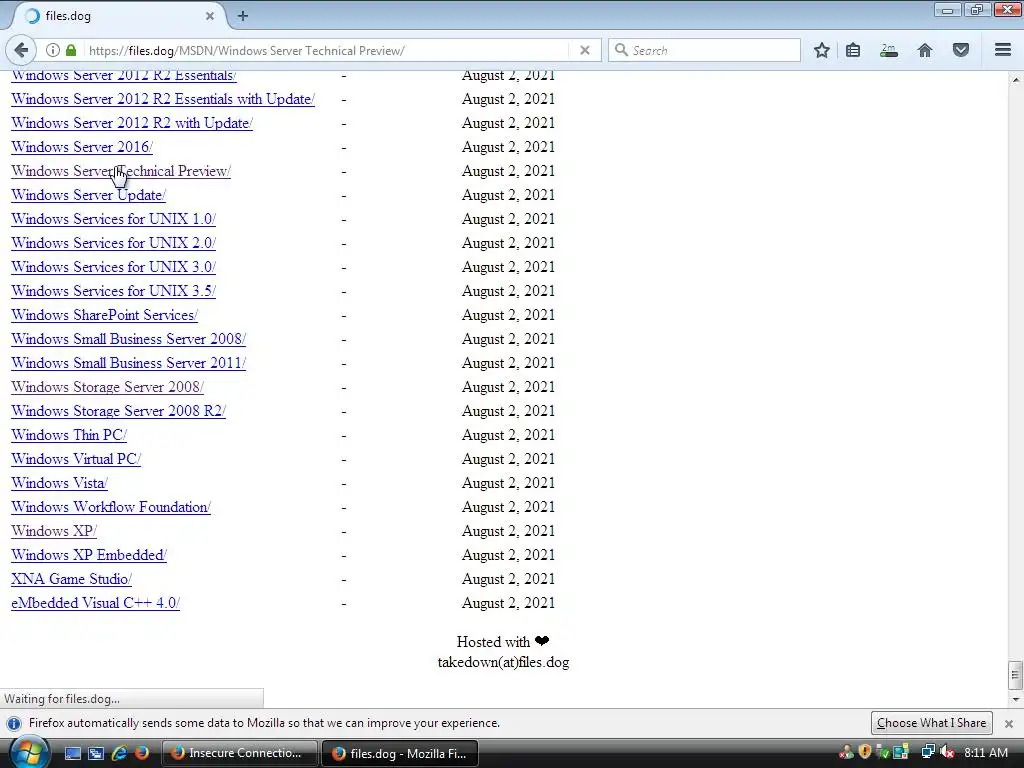Open the Windows Thin PC link
Image resolution: width=1024 pixels, height=768 pixels.
tap(69, 435)
